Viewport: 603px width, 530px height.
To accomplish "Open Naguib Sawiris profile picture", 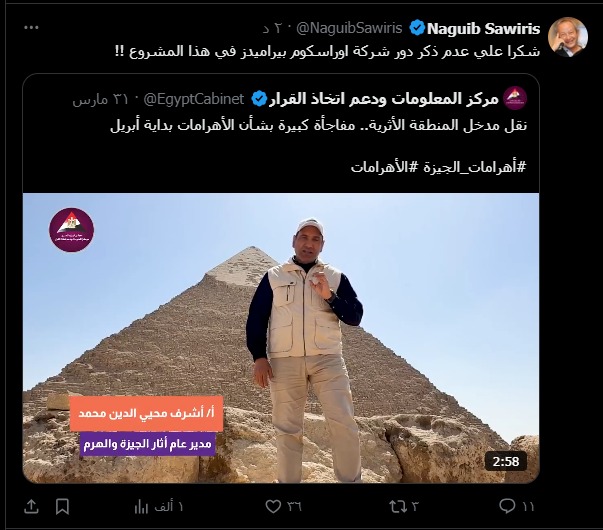I will (x=568, y=37).
